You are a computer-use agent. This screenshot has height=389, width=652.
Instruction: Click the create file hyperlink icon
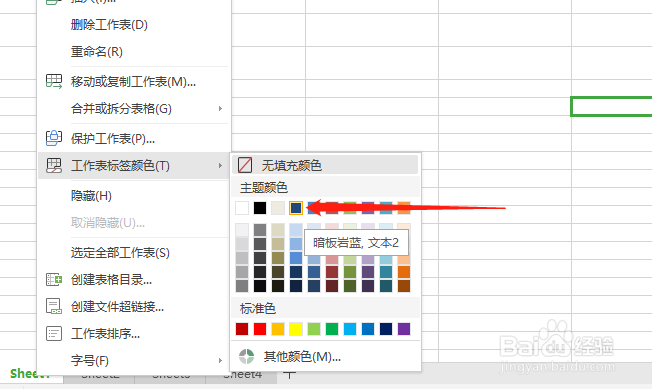[54, 306]
